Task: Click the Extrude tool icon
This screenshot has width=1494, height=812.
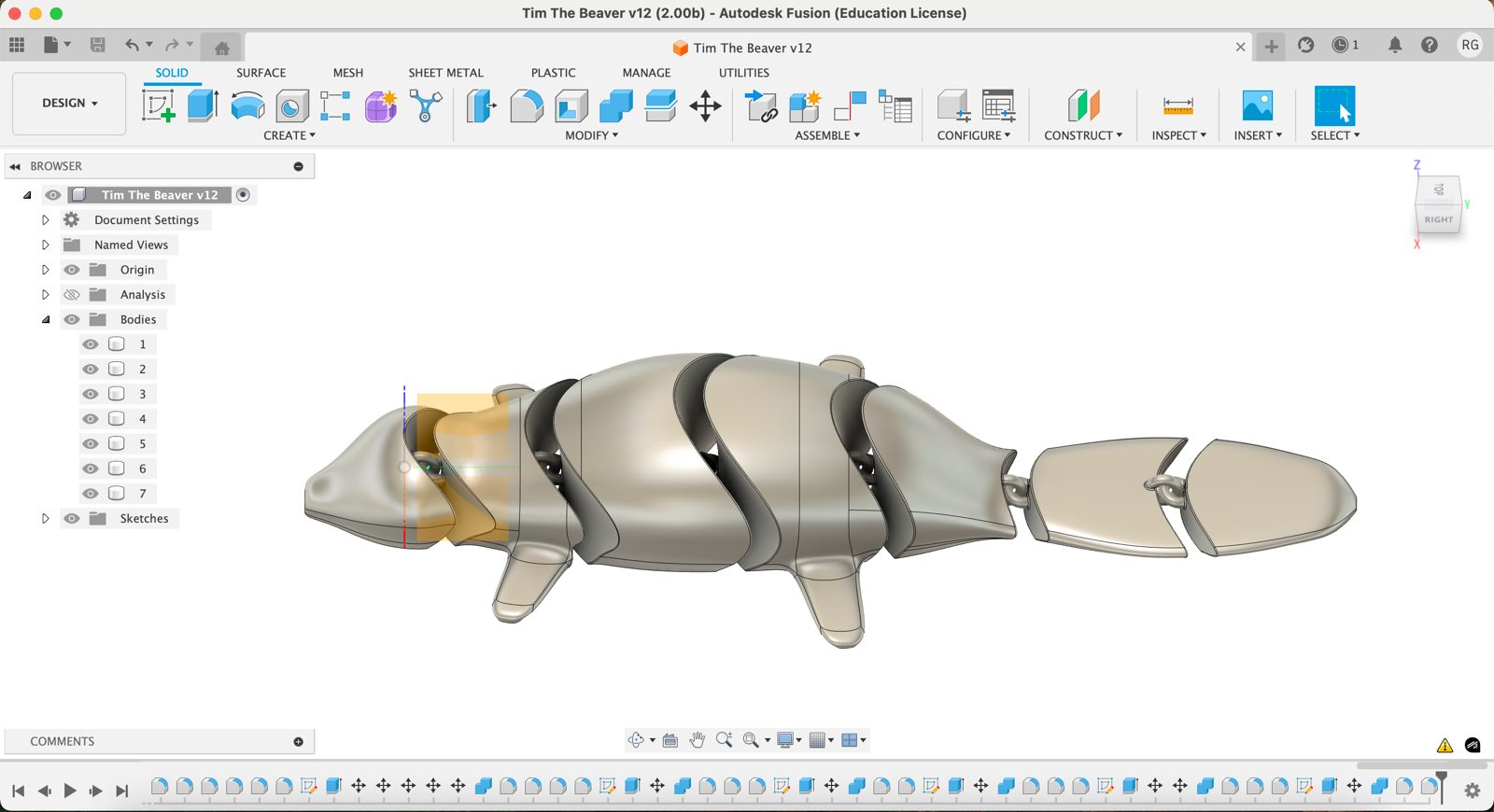Action: pos(203,105)
